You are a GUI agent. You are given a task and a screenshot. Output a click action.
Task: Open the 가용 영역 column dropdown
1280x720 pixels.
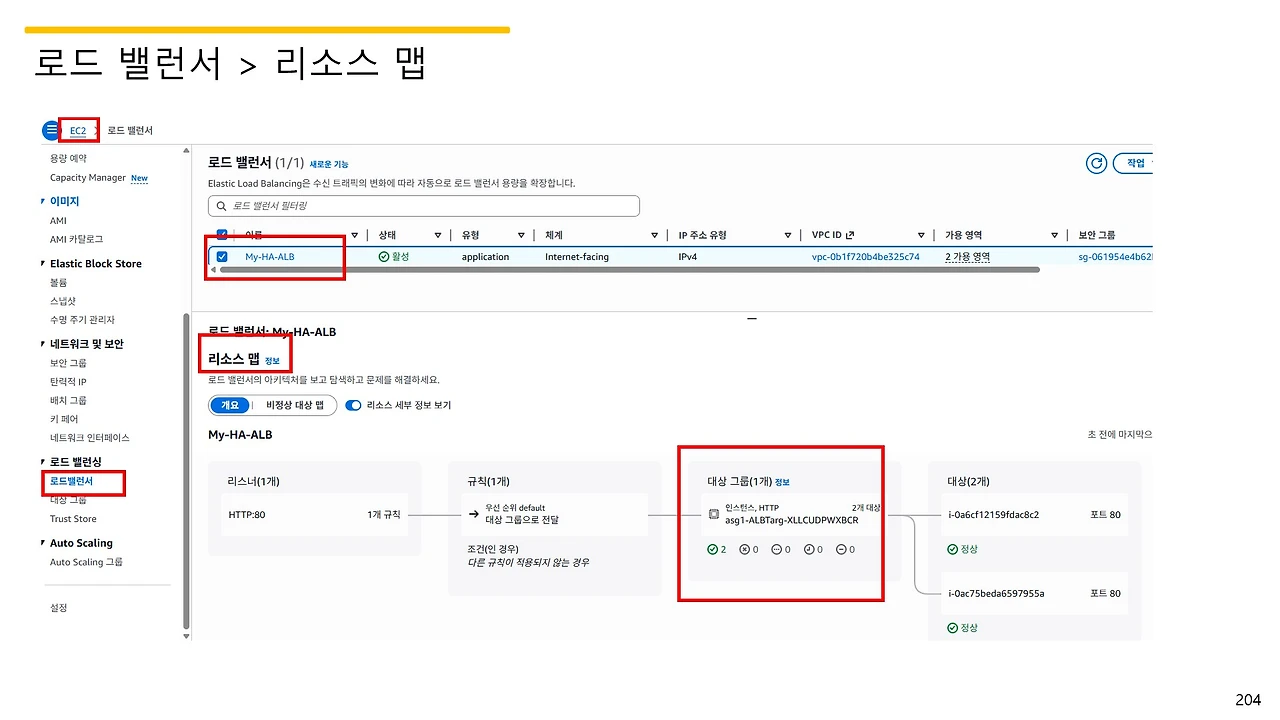1054,234
